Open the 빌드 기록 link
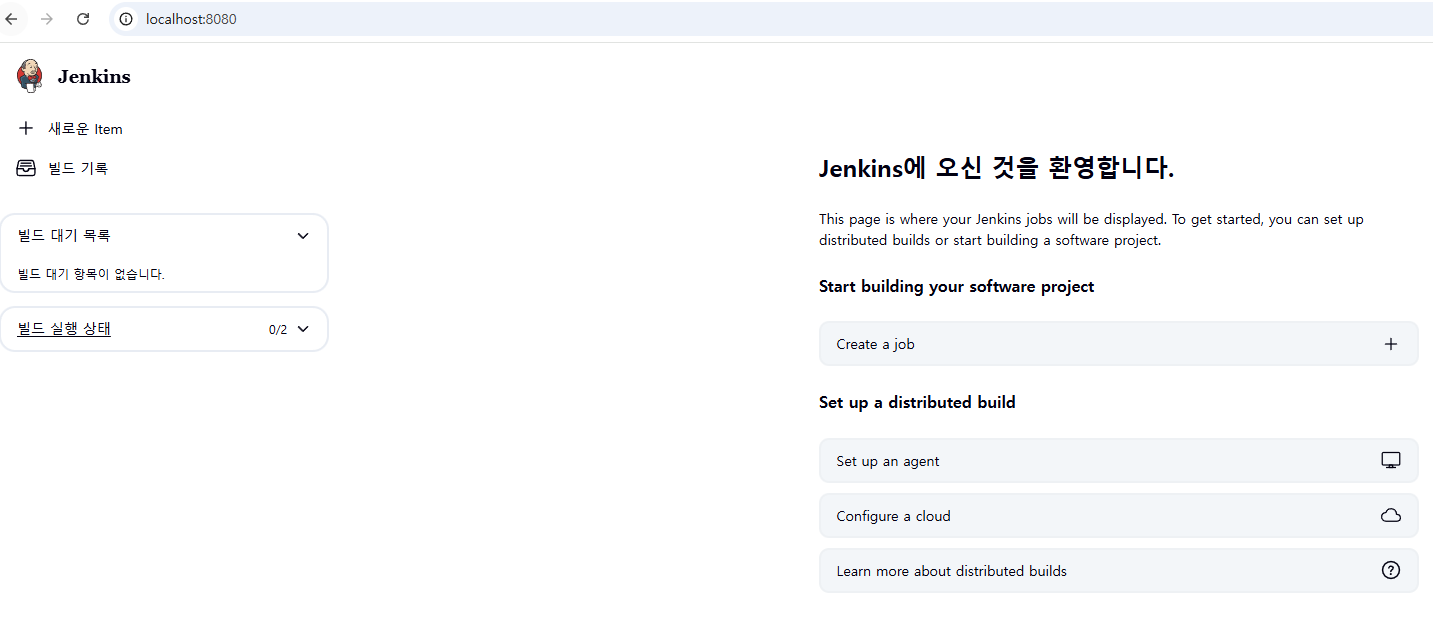Viewport: 1433px width, 630px height. [x=78, y=168]
